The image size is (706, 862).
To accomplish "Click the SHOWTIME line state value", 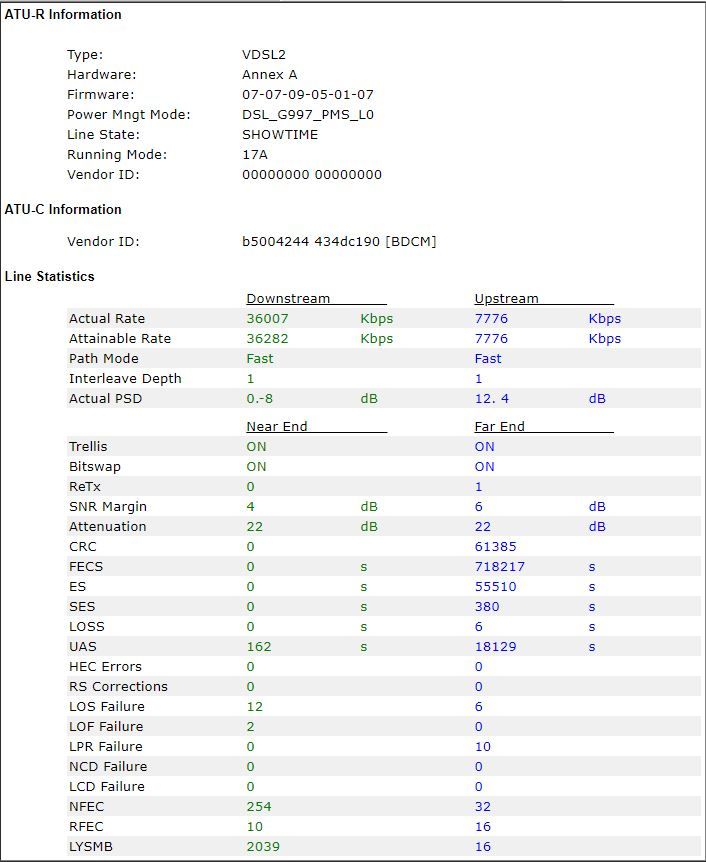I will 280,135.
